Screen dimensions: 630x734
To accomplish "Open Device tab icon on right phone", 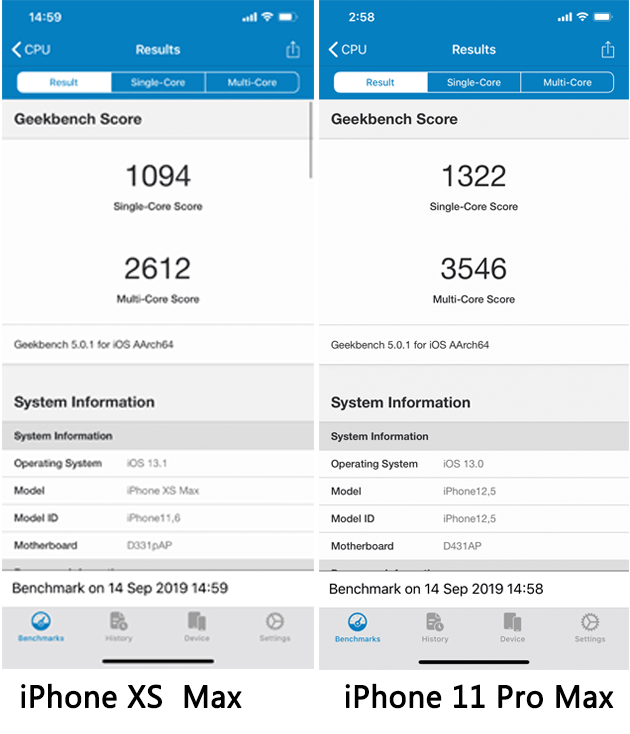I will click(512, 622).
